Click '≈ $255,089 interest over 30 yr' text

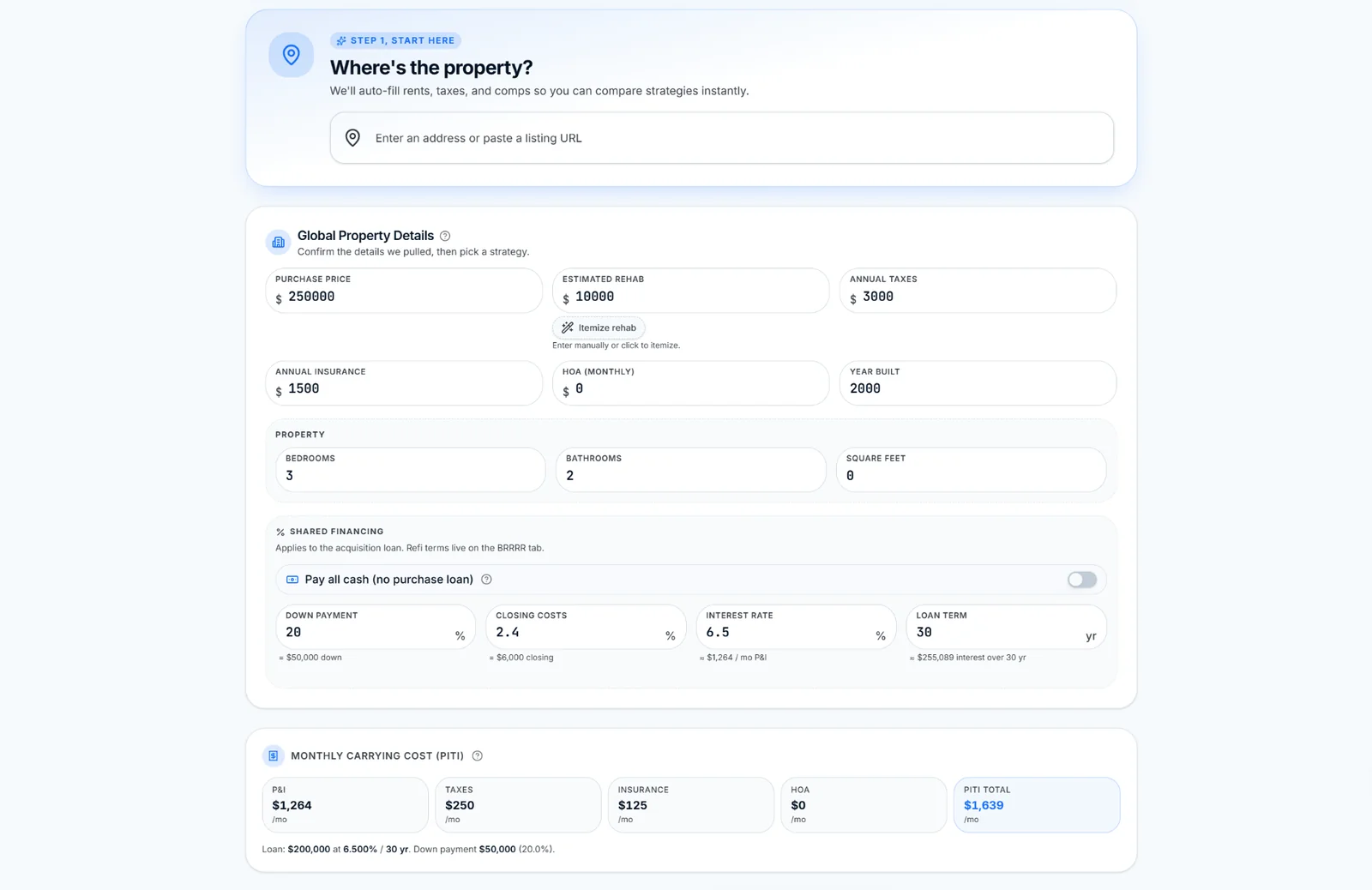click(968, 658)
